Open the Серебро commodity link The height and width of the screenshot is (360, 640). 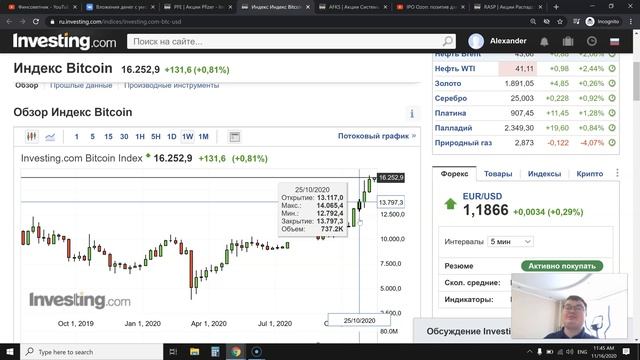(451, 98)
